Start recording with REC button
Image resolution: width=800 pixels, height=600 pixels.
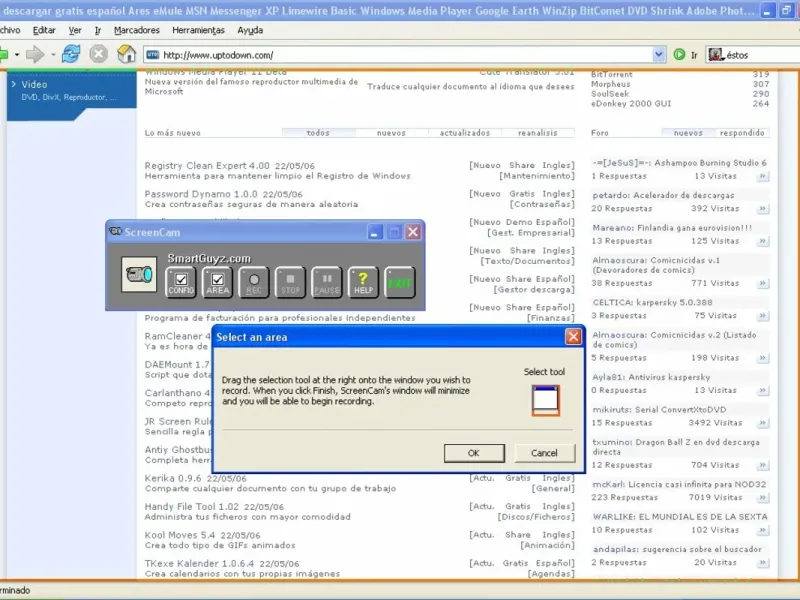point(254,282)
